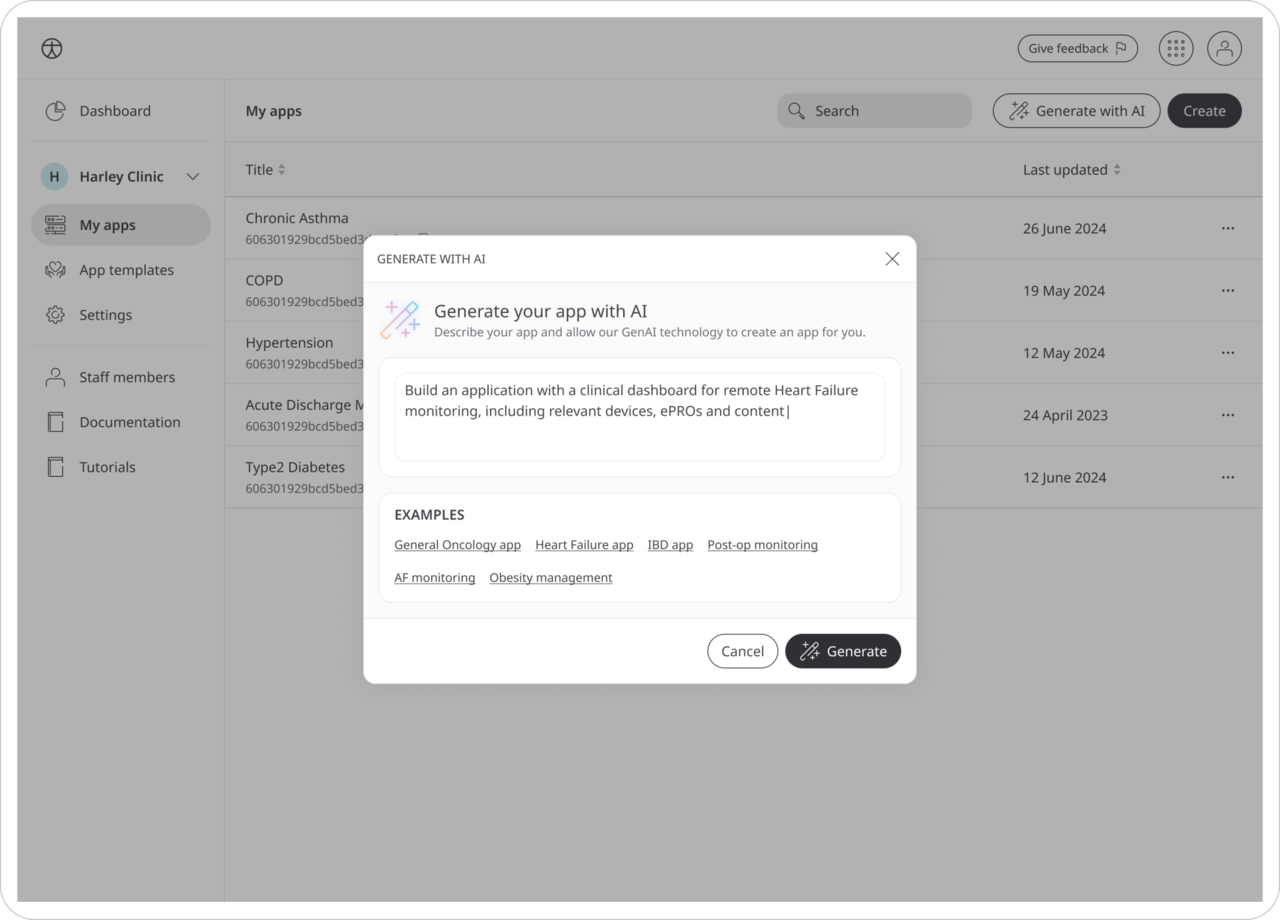Screen dimensions: 1280x920
Task: Choose the Obesity management example link
Action: point(550,578)
